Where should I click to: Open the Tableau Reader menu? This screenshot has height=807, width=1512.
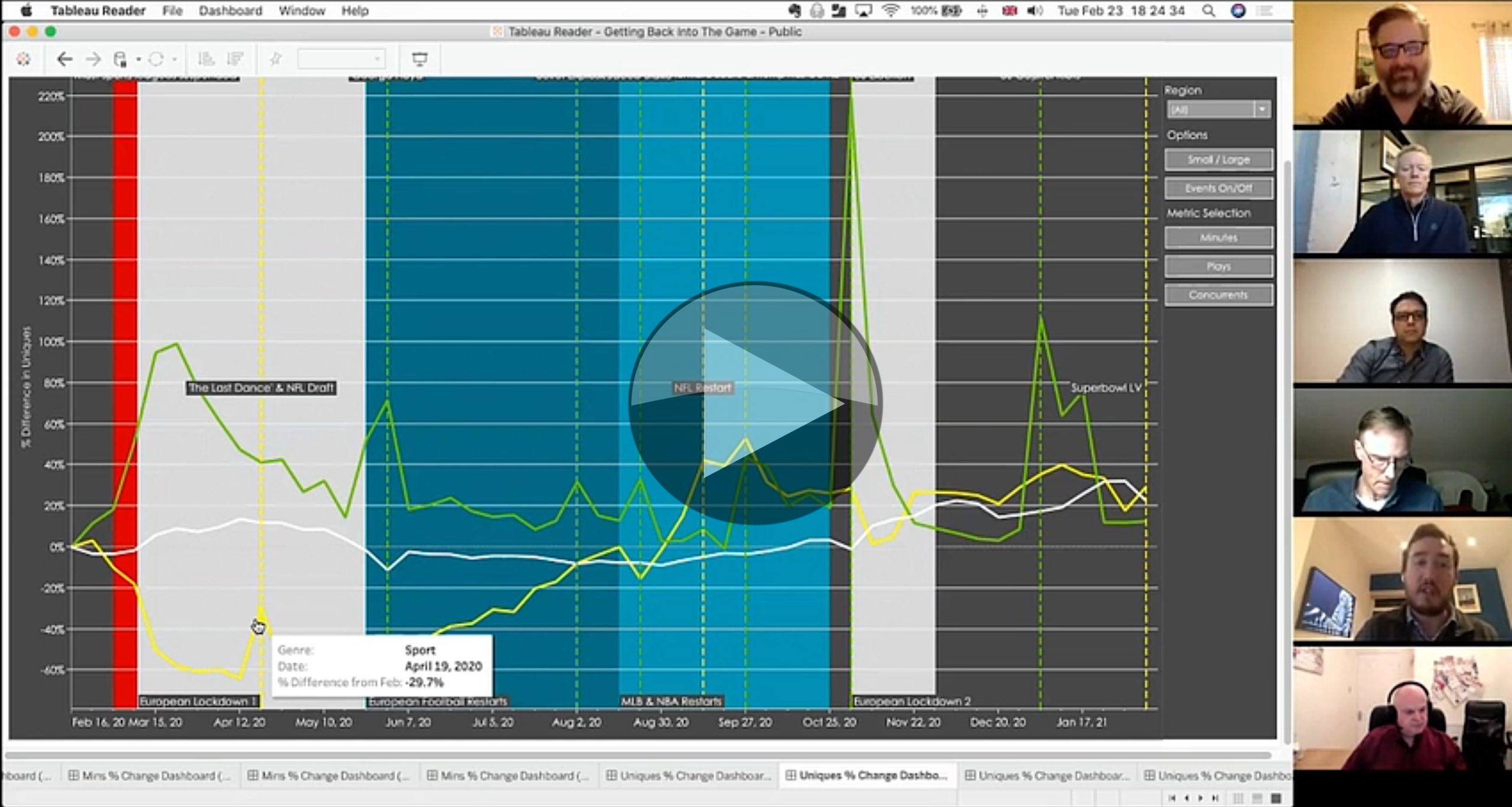pyautogui.click(x=98, y=11)
